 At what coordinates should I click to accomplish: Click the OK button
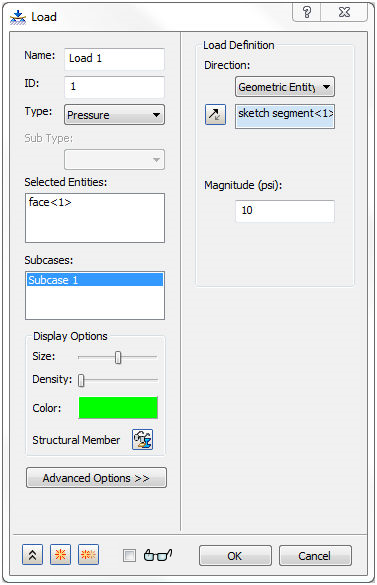pos(235,556)
